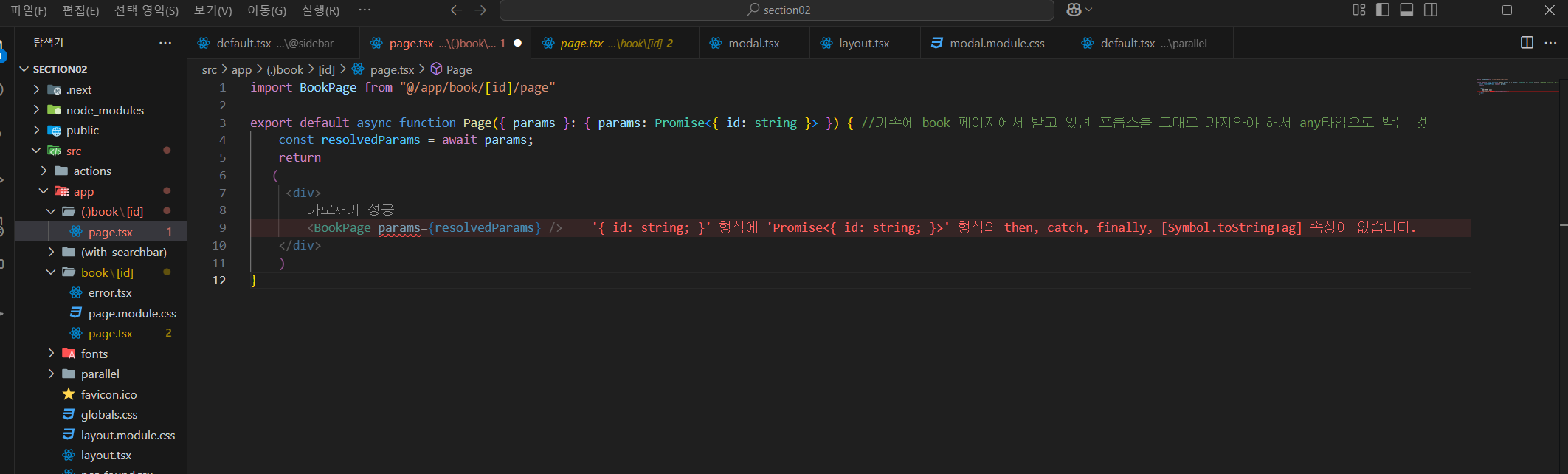This screenshot has width=1568, height=474.
Task: Switch to page.tsx book\[id] tab
Action: pos(615,44)
